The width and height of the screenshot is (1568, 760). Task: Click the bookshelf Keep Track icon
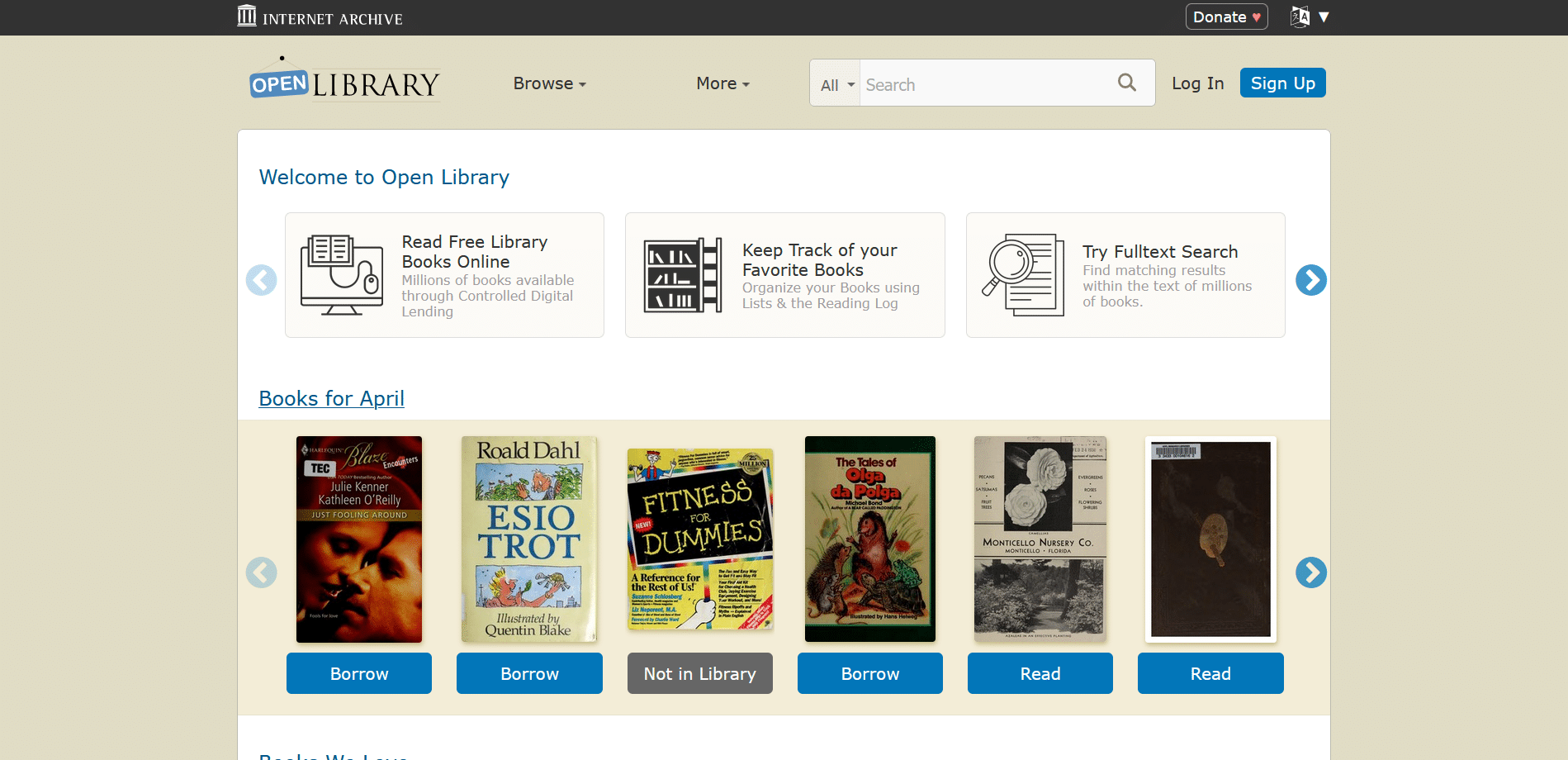click(x=683, y=275)
